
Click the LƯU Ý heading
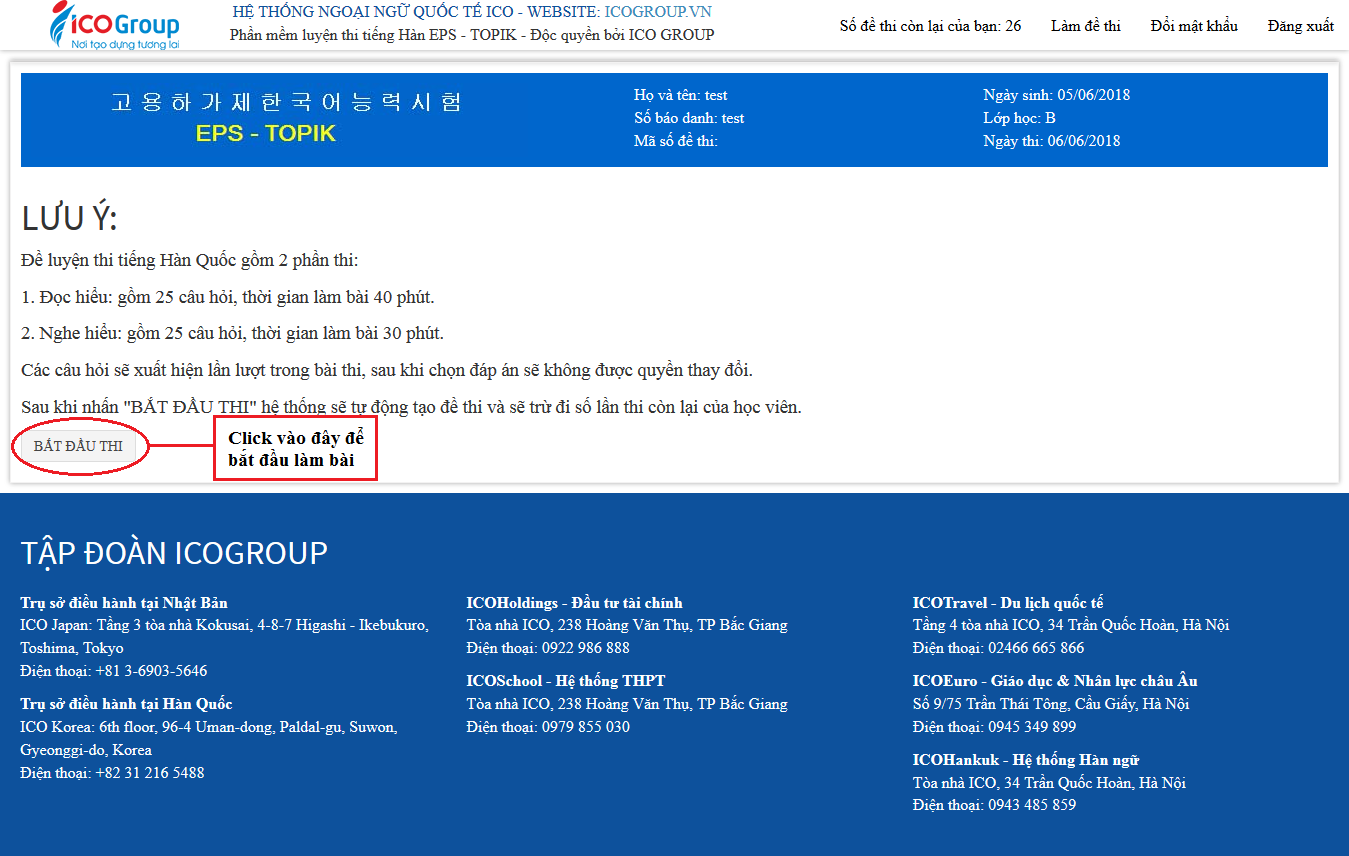coord(69,219)
